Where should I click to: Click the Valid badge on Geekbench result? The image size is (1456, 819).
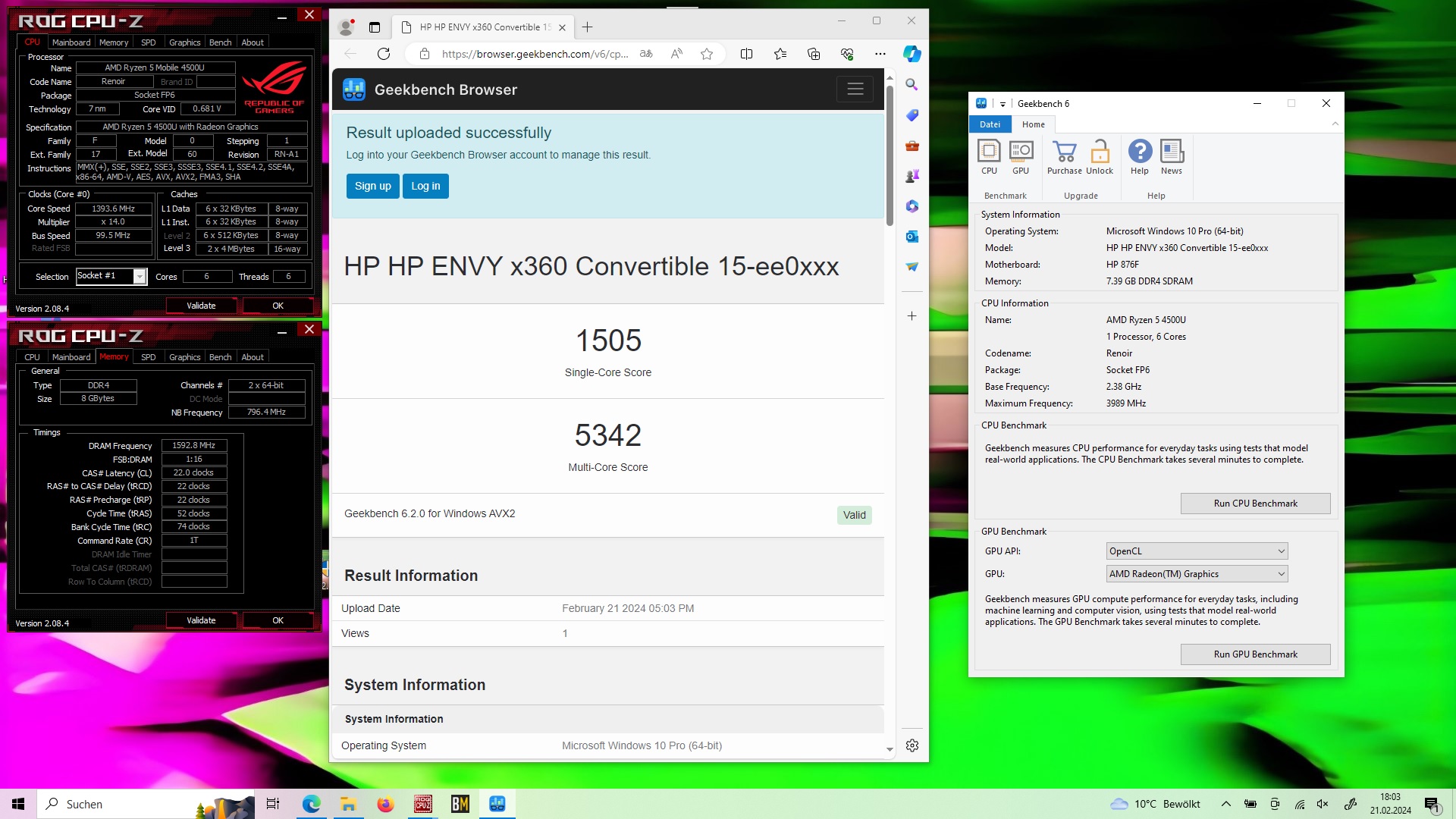click(855, 515)
